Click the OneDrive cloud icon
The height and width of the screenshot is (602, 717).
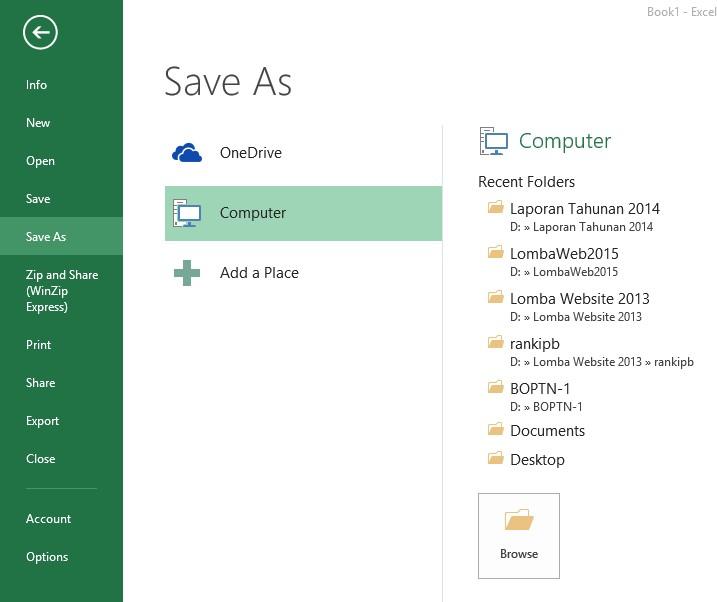tap(187, 153)
